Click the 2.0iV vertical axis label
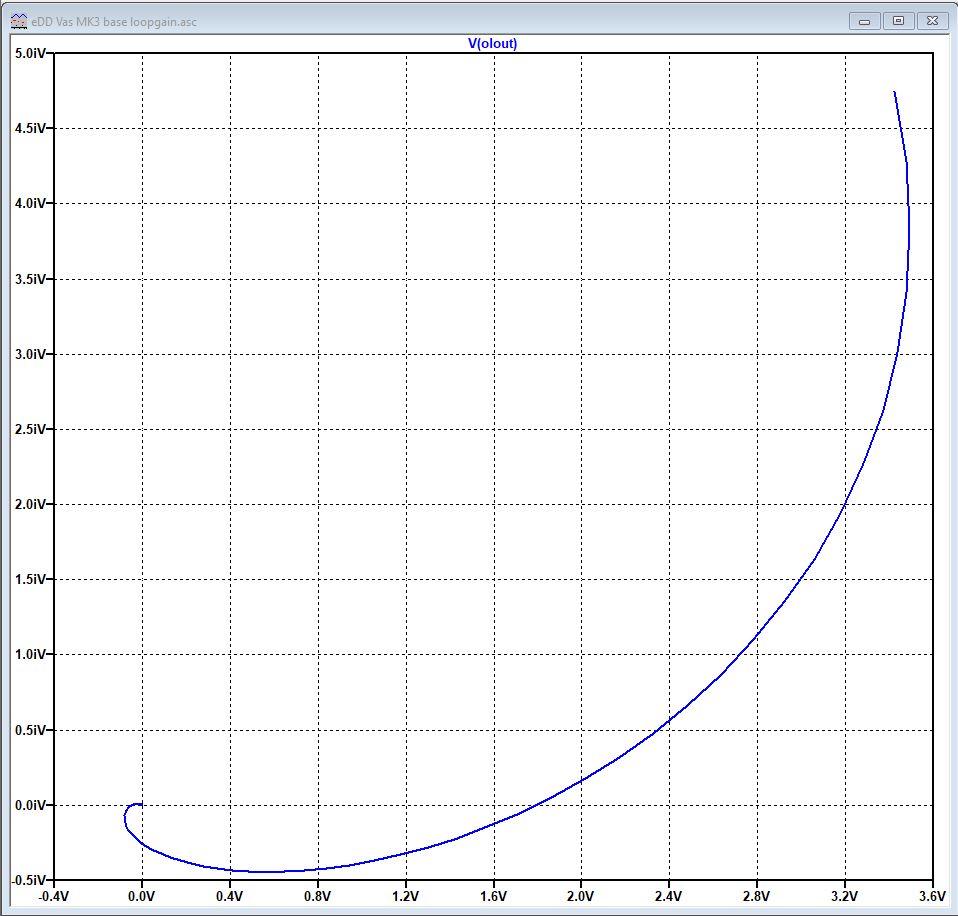The height and width of the screenshot is (916, 958). tap(30, 504)
